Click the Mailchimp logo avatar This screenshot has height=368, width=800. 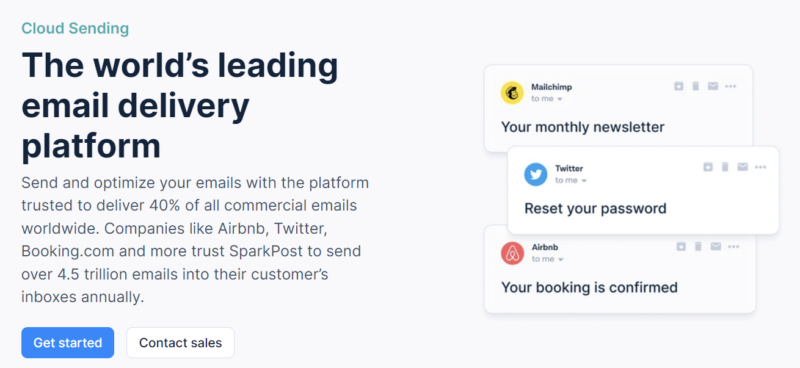[512, 93]
